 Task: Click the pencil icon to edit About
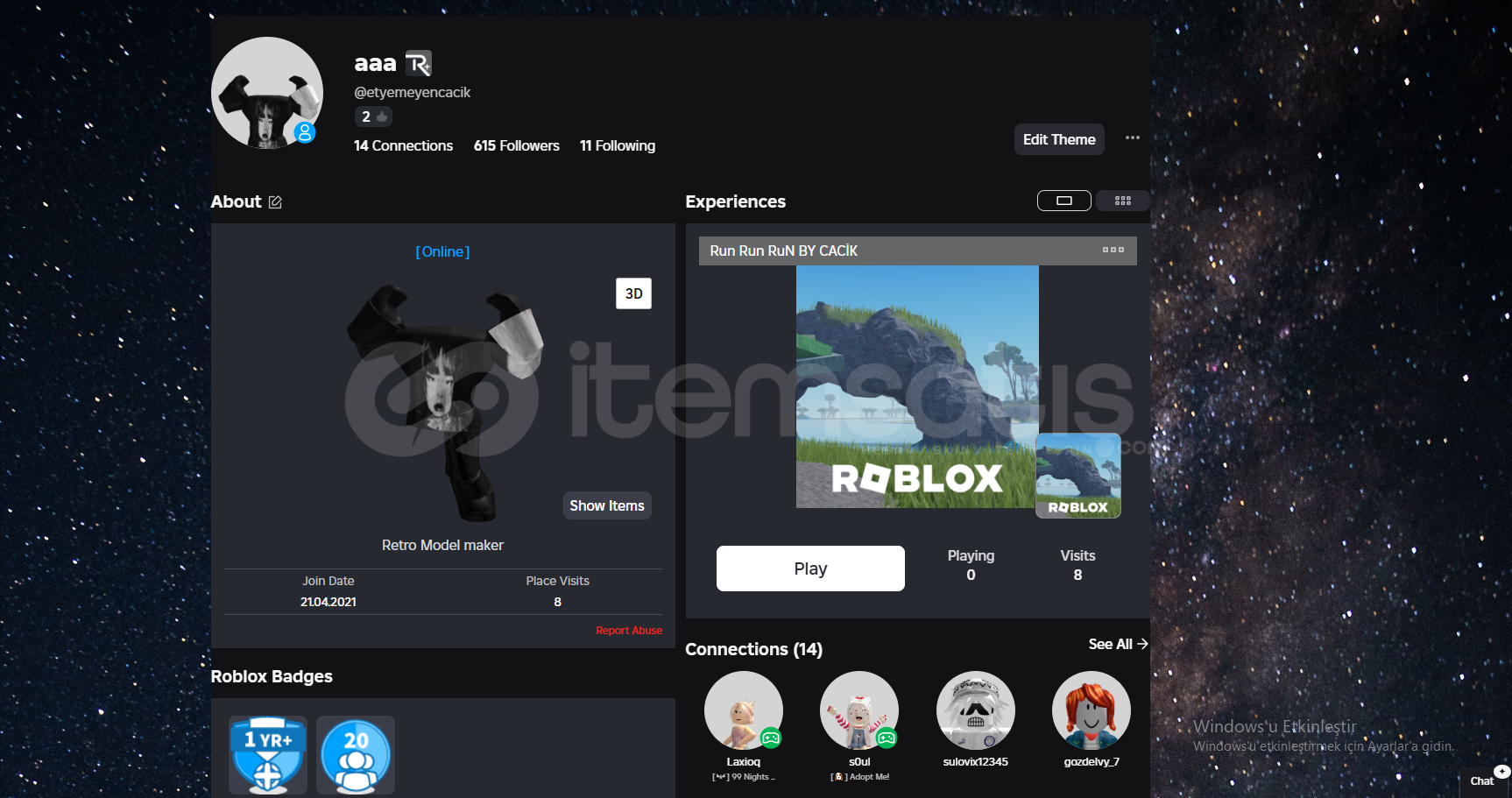tap(275, 202)
